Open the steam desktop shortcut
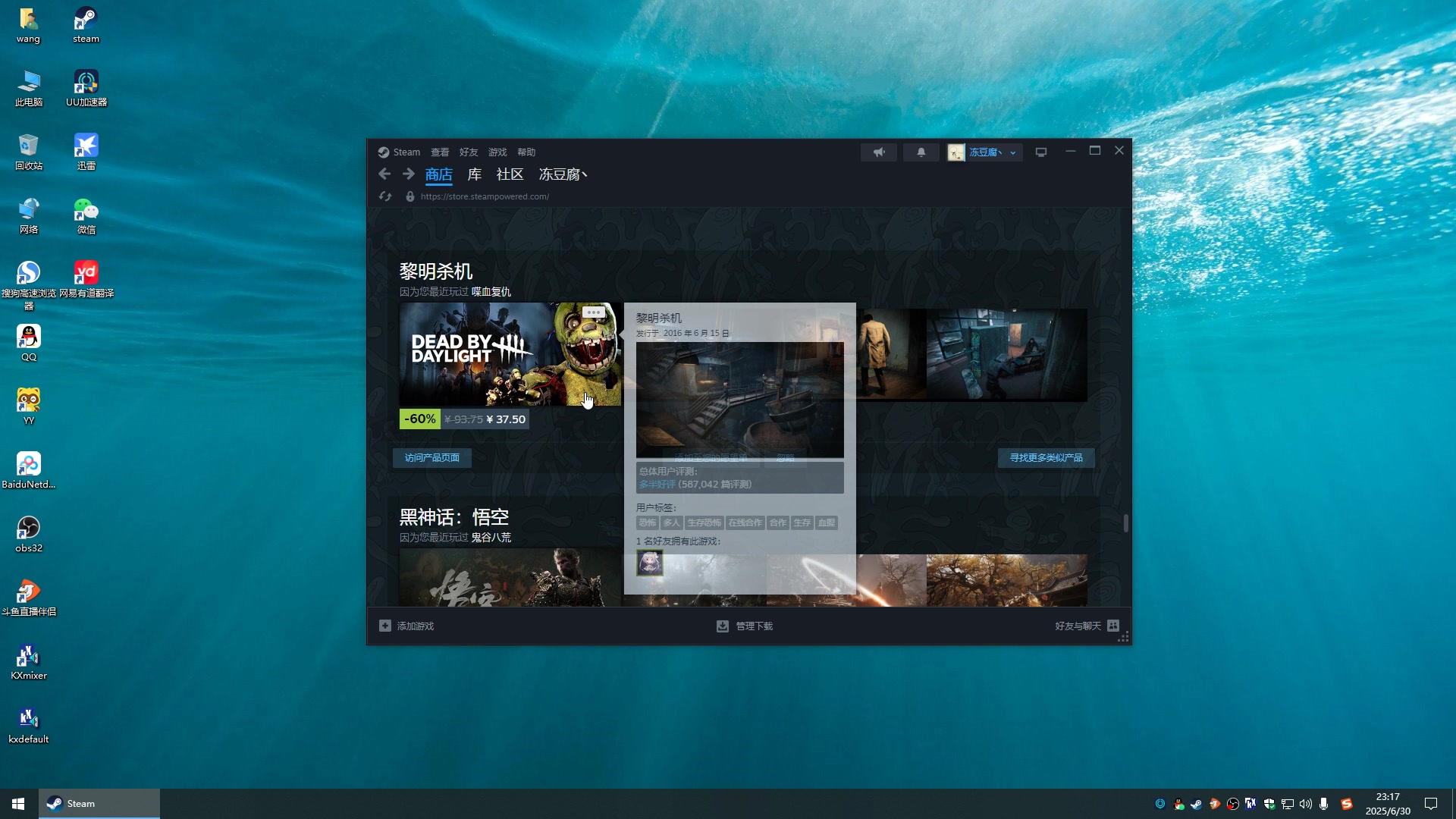Image resolution: width=1456 pixels, height=819 pixels. [x=86, y=25]
